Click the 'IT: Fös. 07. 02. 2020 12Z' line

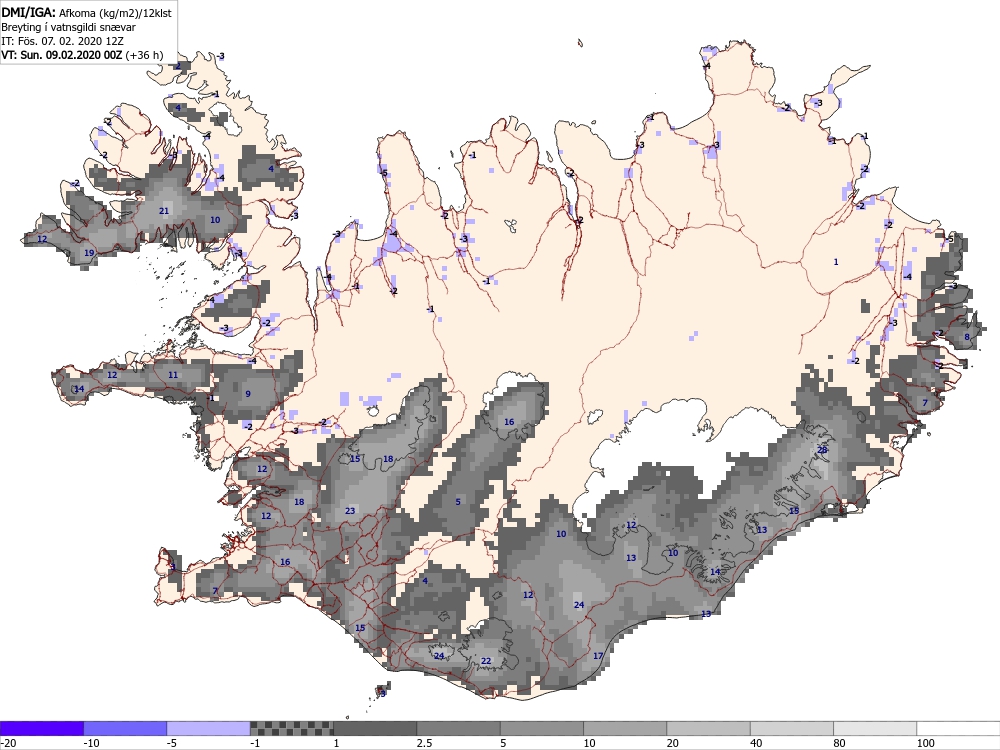pyautogui.click(x=62, y=41)
